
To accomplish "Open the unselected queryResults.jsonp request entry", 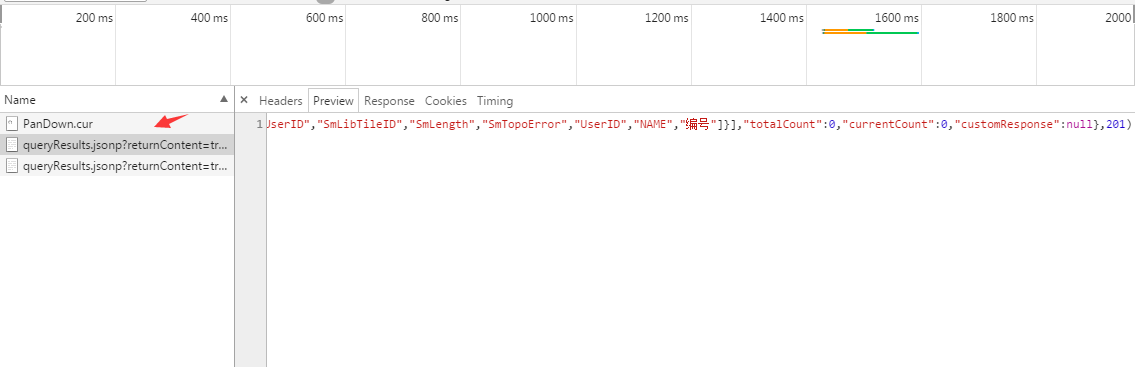I will pyautogui.click(x=117, y=166).
